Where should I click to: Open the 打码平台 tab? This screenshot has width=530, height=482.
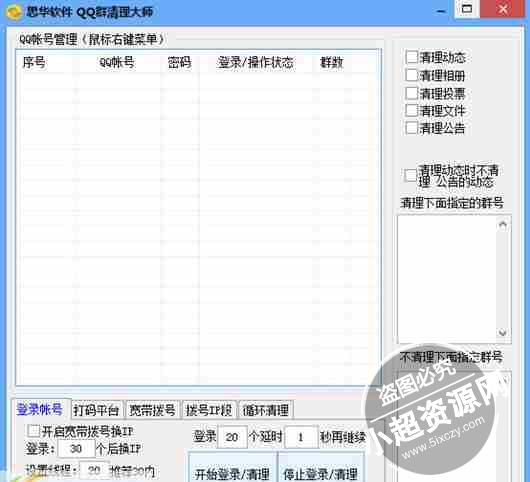pos(96,410)
